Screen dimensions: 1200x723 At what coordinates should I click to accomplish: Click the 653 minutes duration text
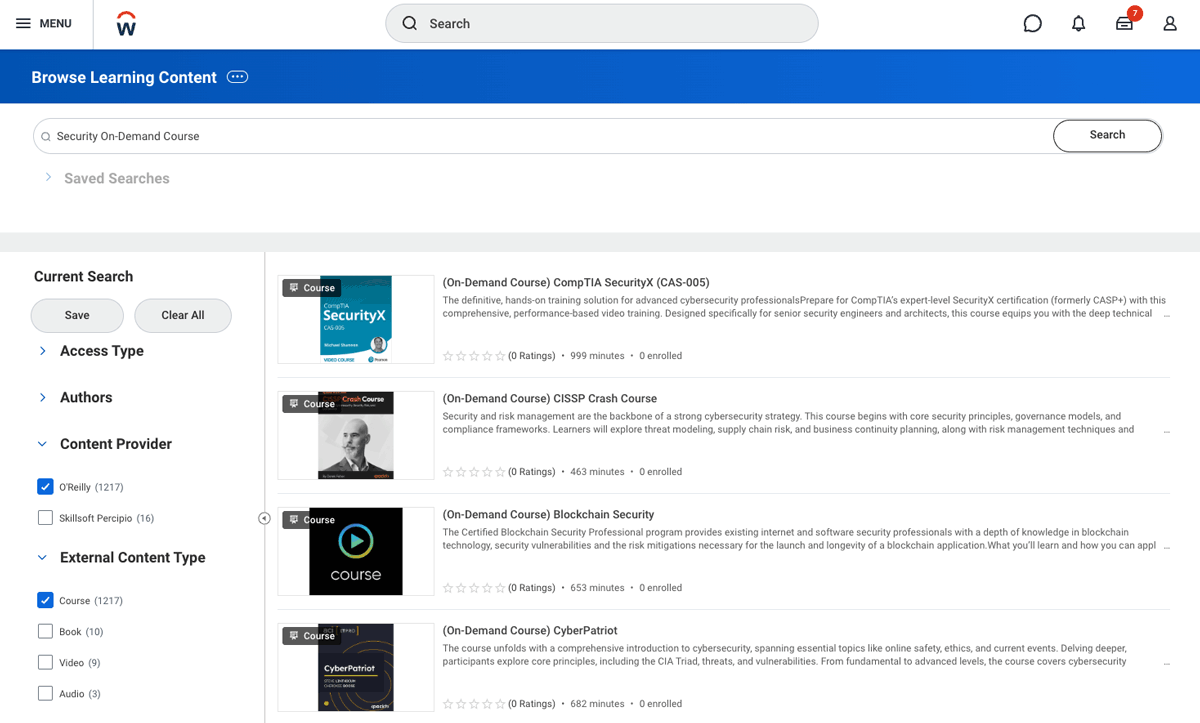click(597, 588)
